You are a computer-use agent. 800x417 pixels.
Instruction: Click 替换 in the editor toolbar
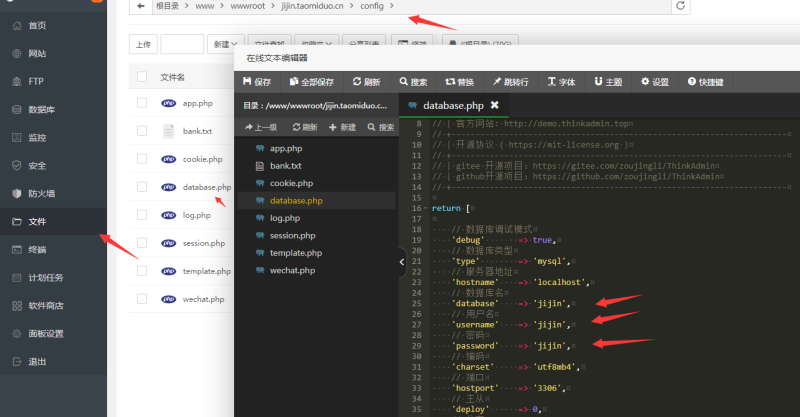pos(459,82)
